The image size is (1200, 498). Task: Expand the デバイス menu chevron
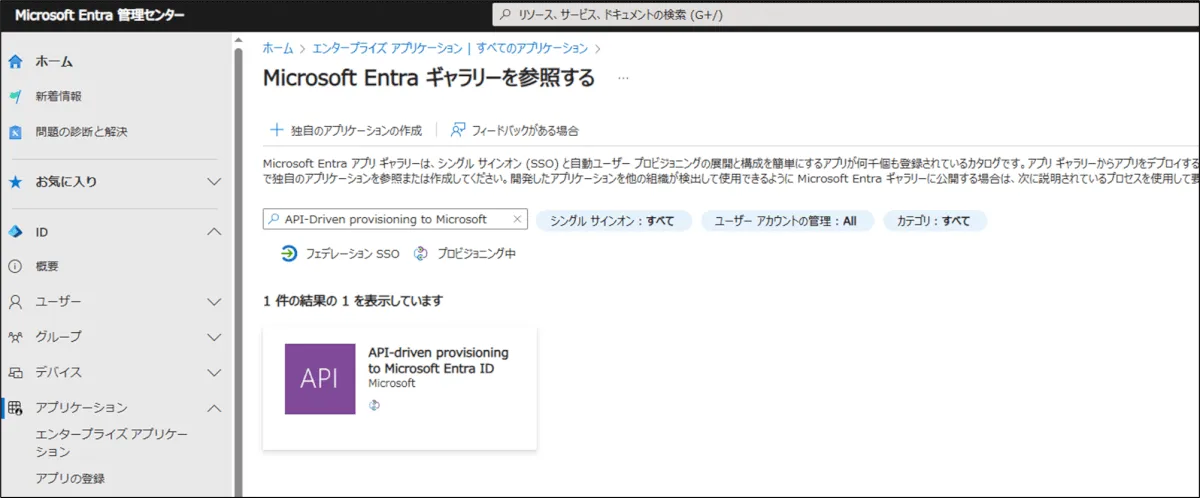coord(214,372)
